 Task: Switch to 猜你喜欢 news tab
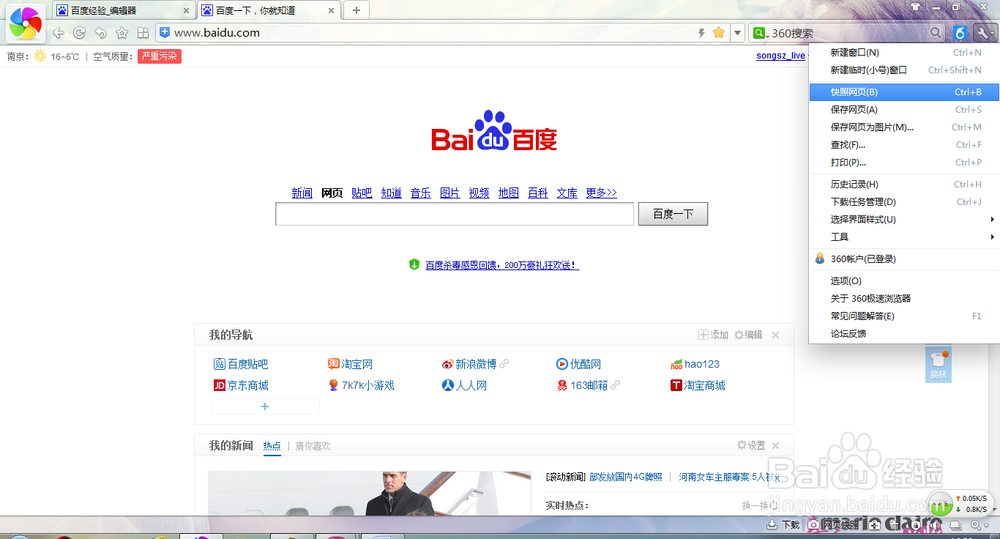(x=312, y=446)
